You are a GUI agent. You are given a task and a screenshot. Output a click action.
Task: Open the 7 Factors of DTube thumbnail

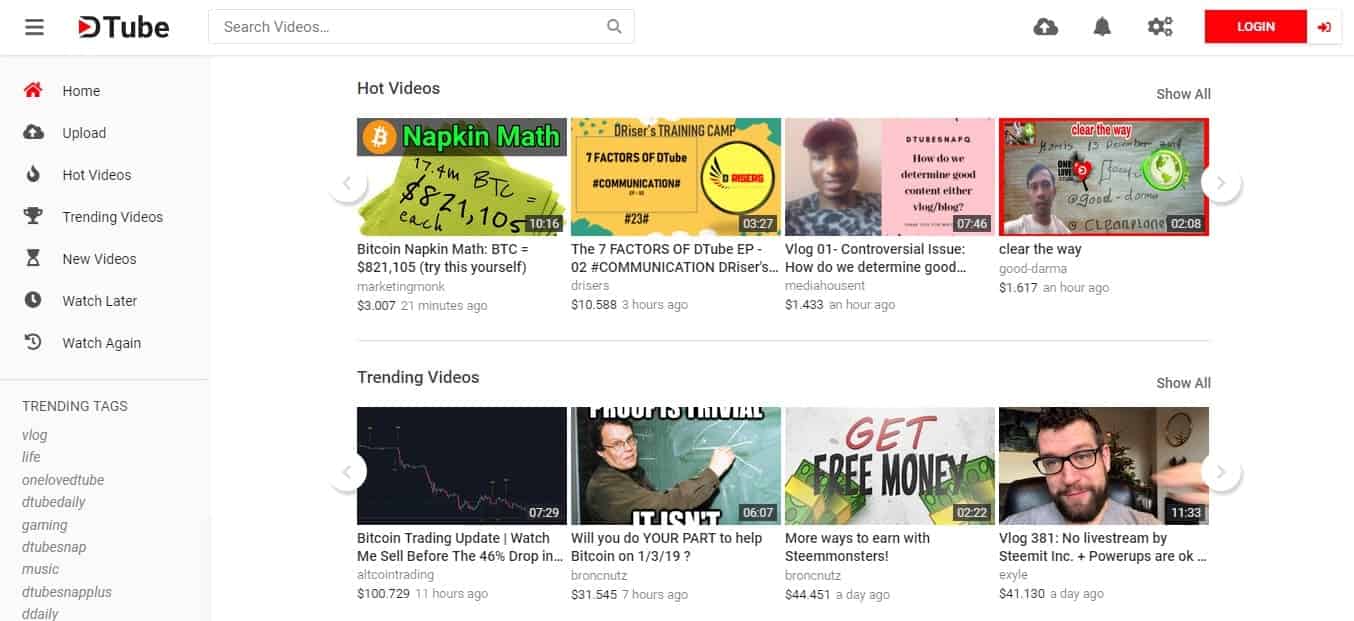point(676,177)
